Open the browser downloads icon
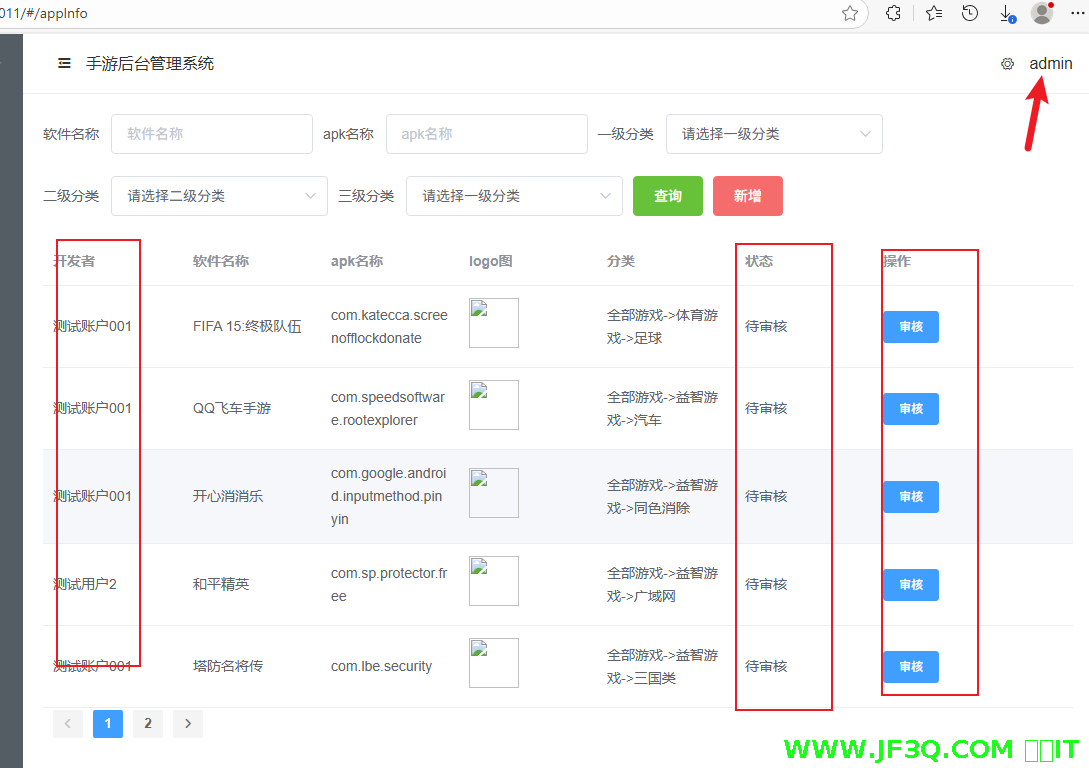Screen dimensions: 1089x768 pyautogui.click(x=1006, y=14)
